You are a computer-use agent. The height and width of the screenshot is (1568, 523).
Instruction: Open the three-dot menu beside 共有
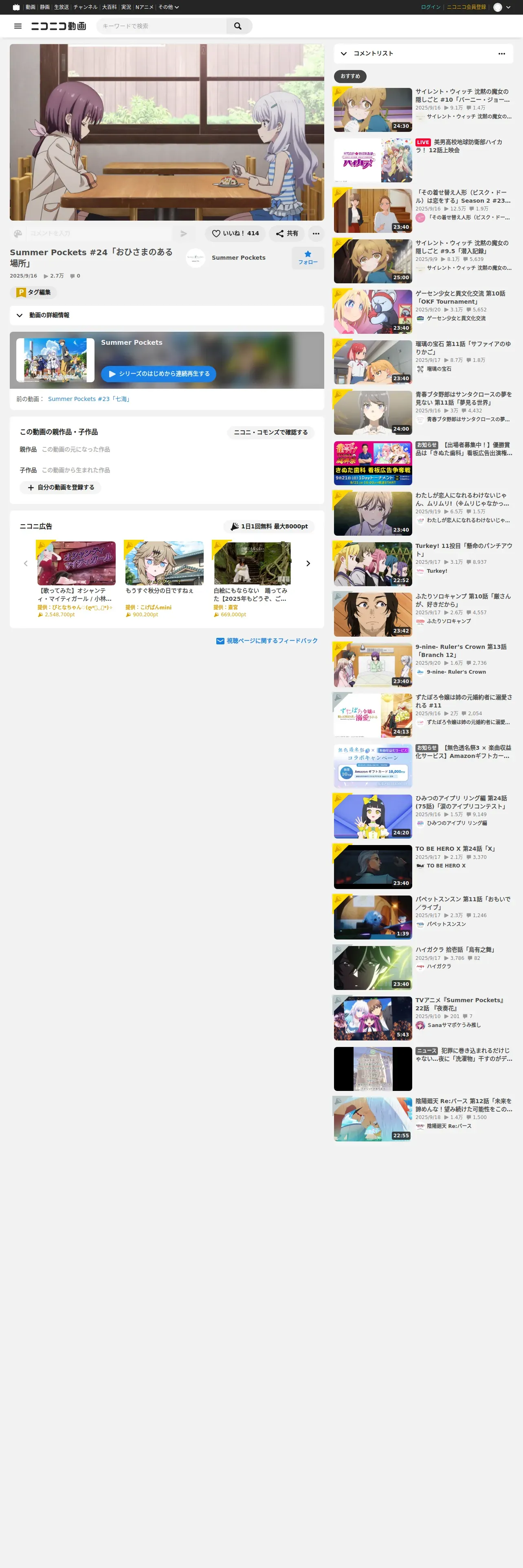coord(316,234)
